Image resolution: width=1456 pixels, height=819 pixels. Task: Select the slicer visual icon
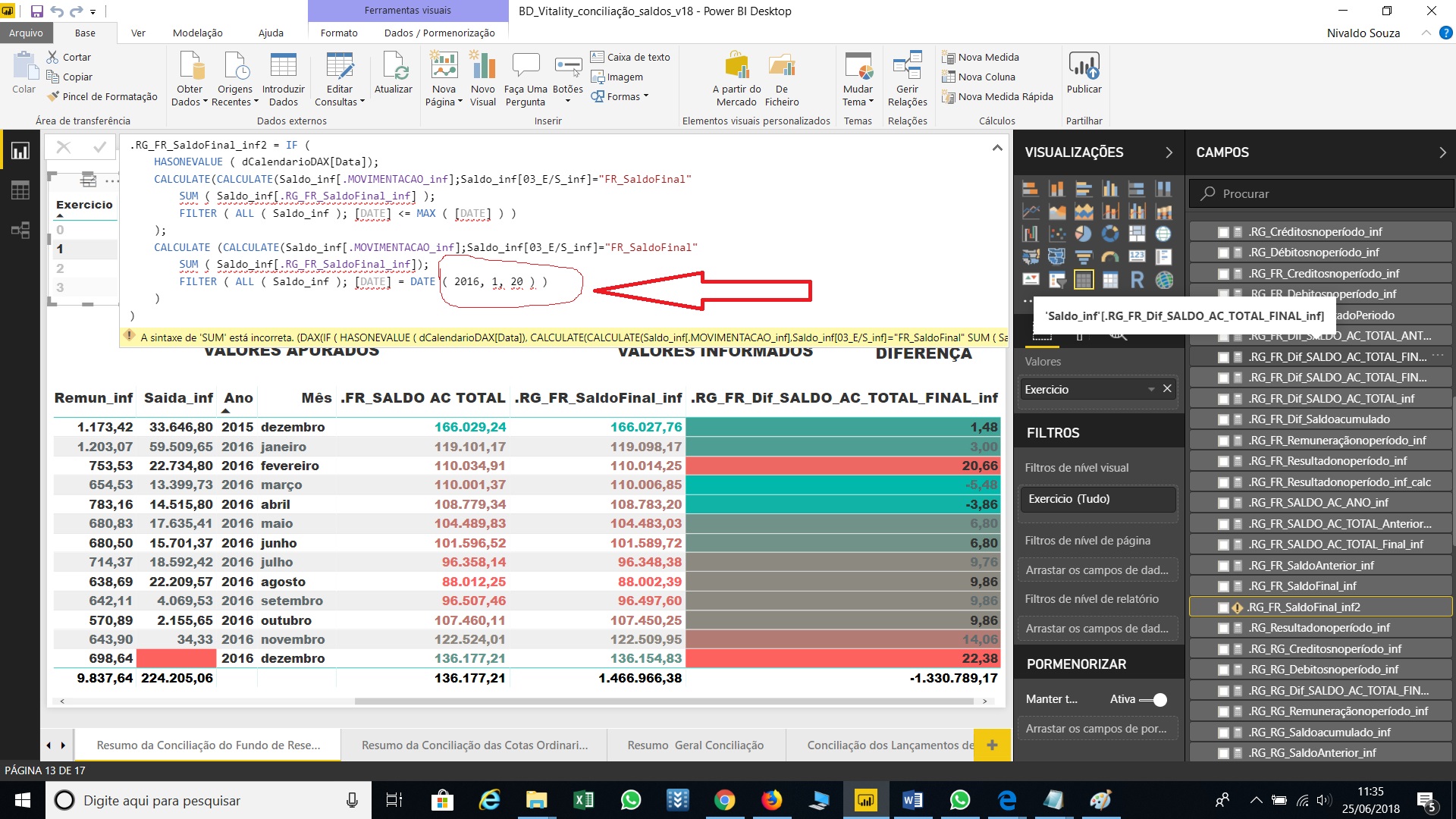click(x=1057, y=280)
